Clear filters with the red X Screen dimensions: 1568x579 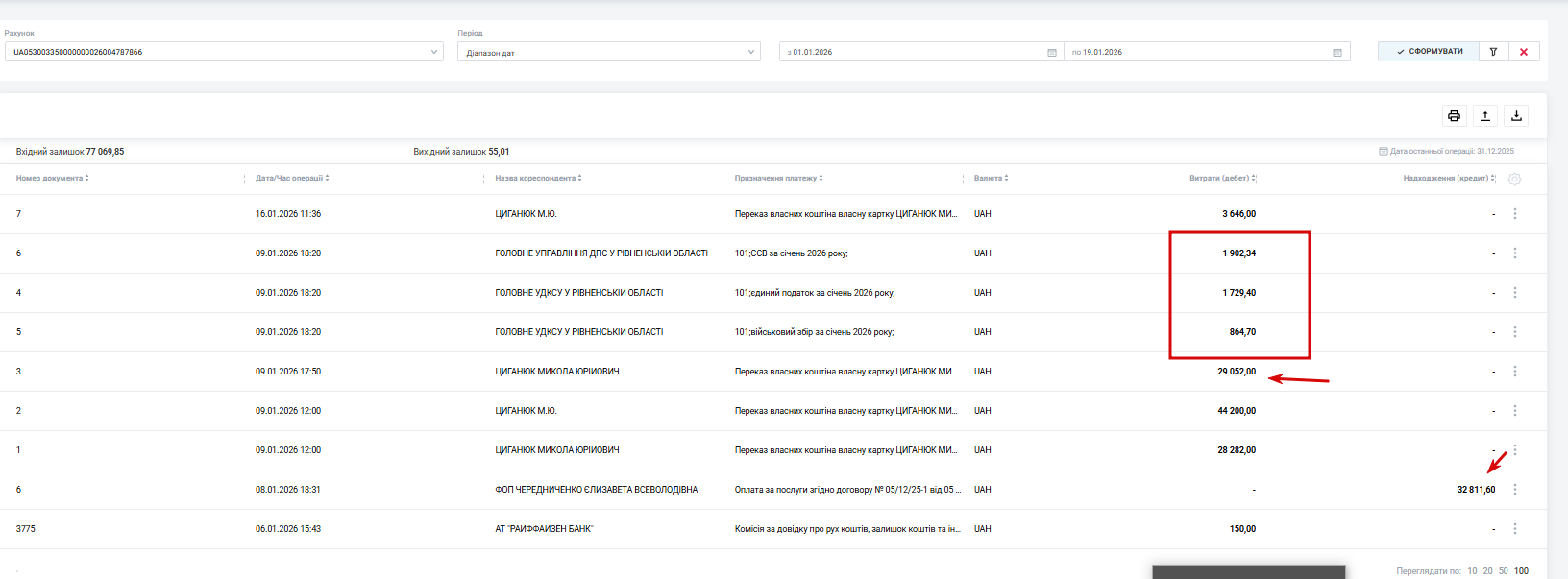click(x=1524, y=52)
